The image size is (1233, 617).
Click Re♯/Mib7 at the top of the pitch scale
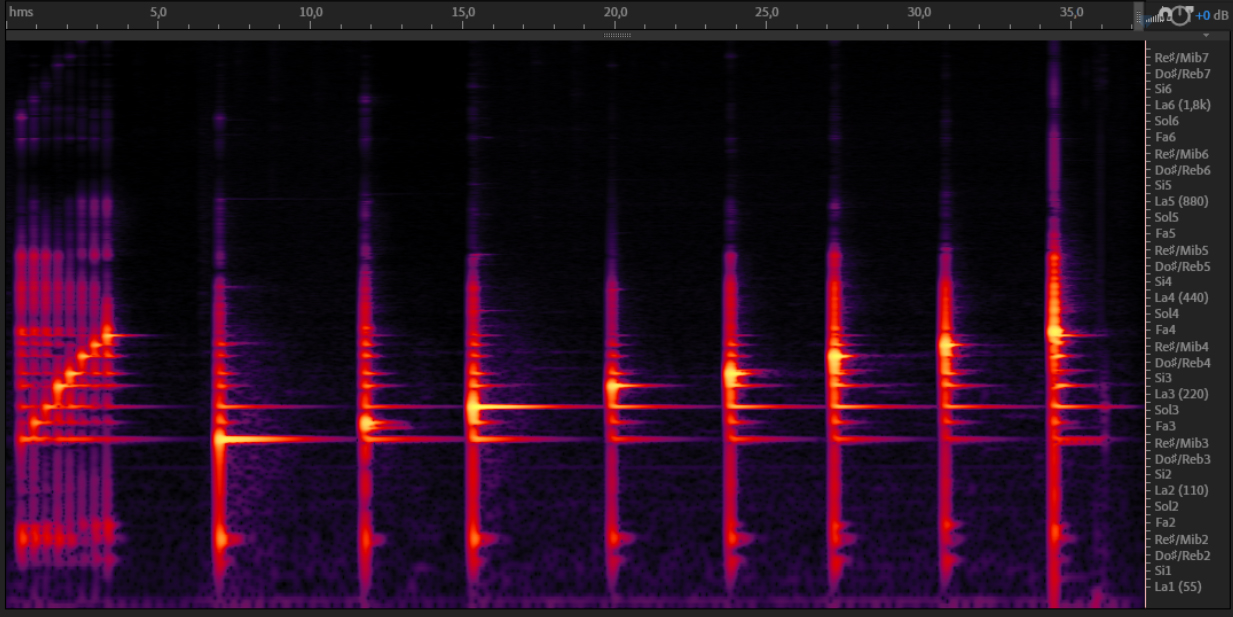1182,58
